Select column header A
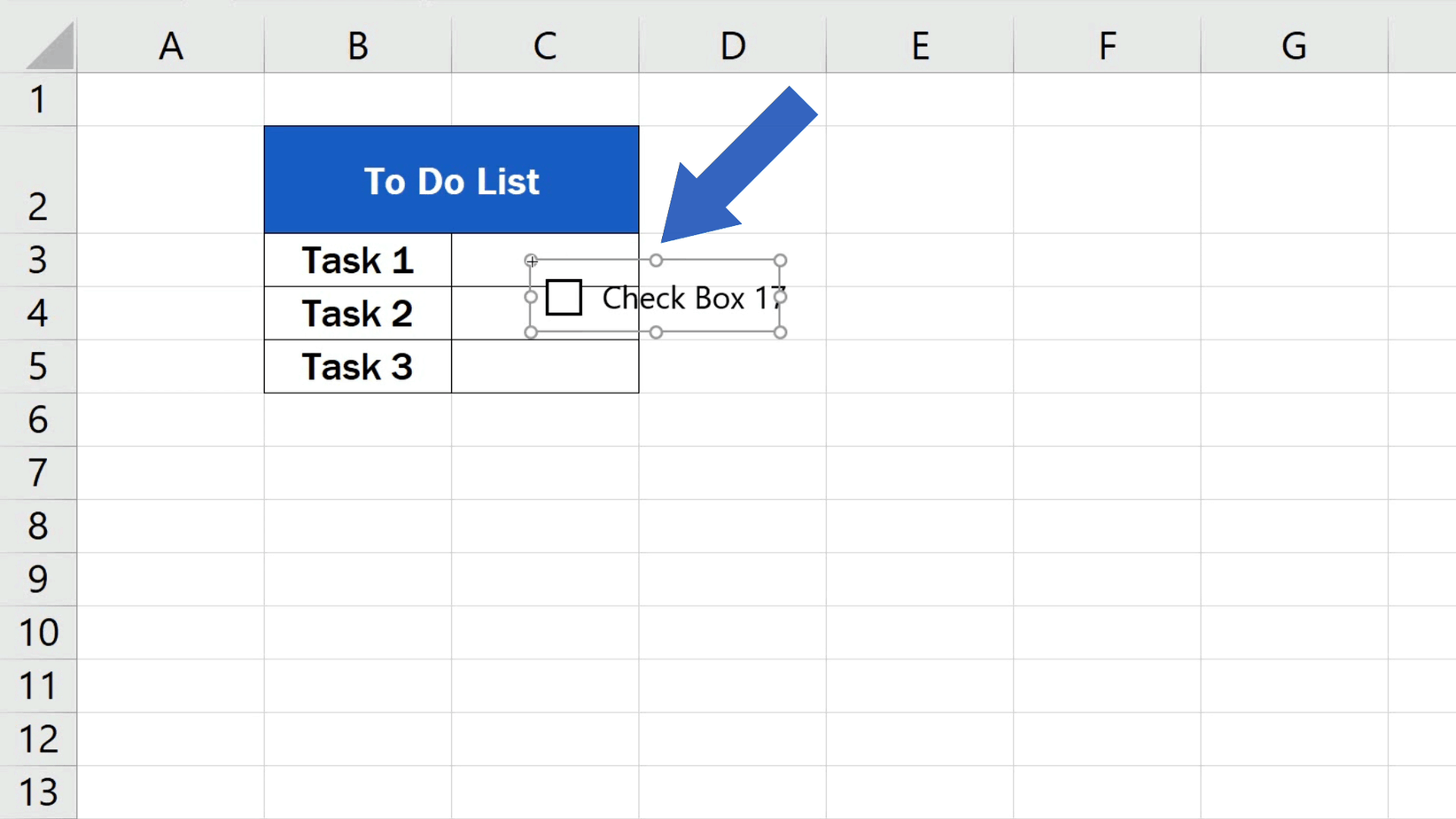This screenshot has height=819, width=1456. pos(171,44)
